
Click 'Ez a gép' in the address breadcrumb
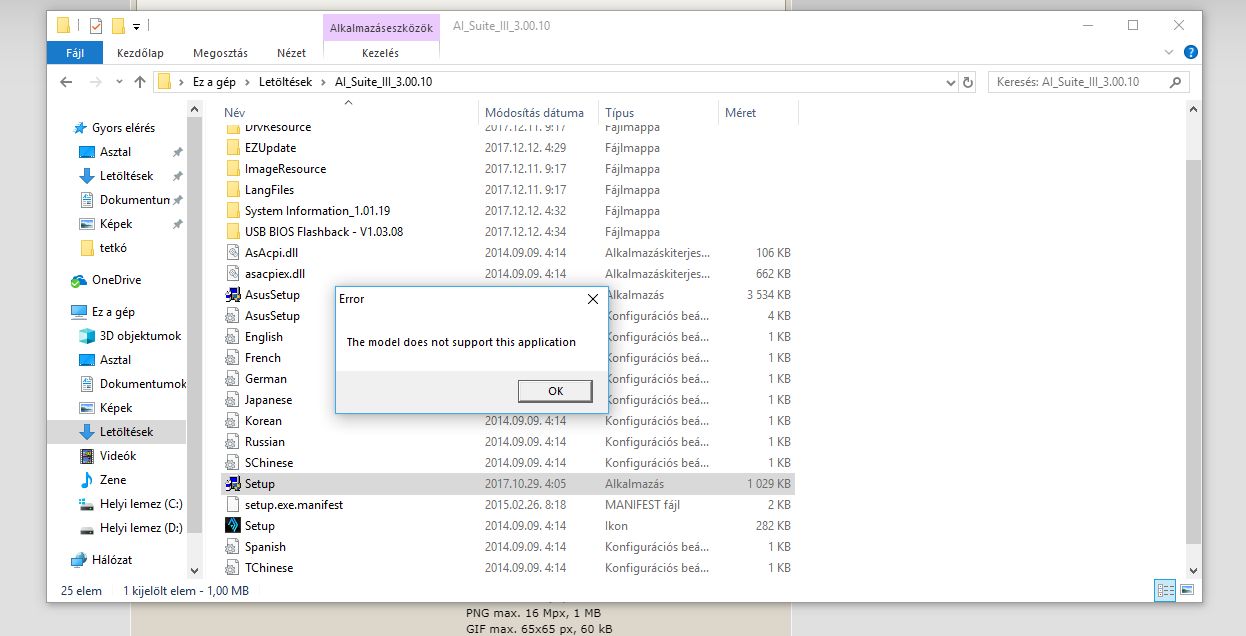(x=213, y=82)
